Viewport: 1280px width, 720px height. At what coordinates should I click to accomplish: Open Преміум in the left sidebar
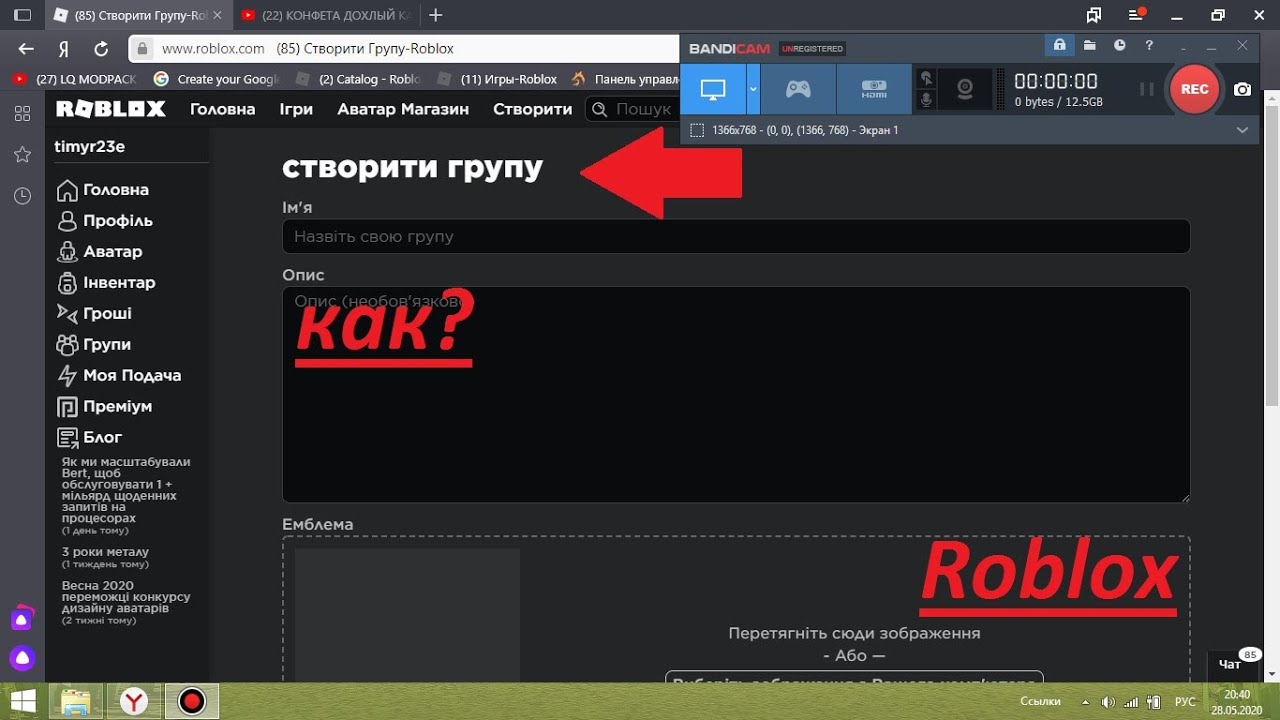tap(104, 407)
